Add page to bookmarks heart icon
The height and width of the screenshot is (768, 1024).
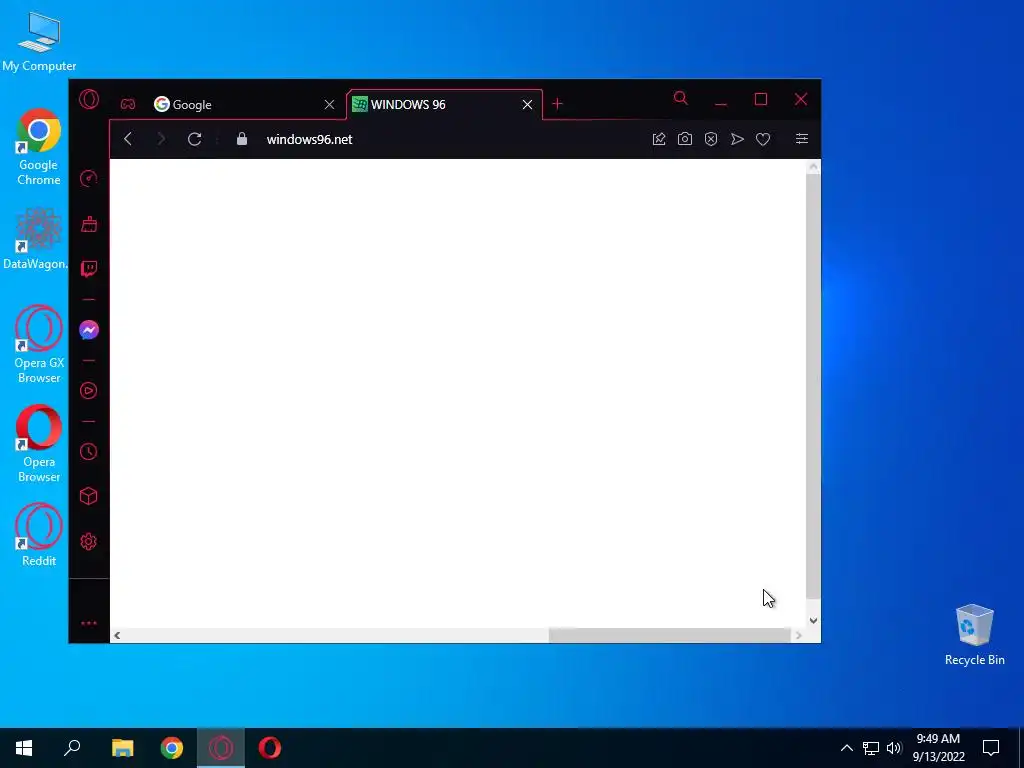pos(763,139)
